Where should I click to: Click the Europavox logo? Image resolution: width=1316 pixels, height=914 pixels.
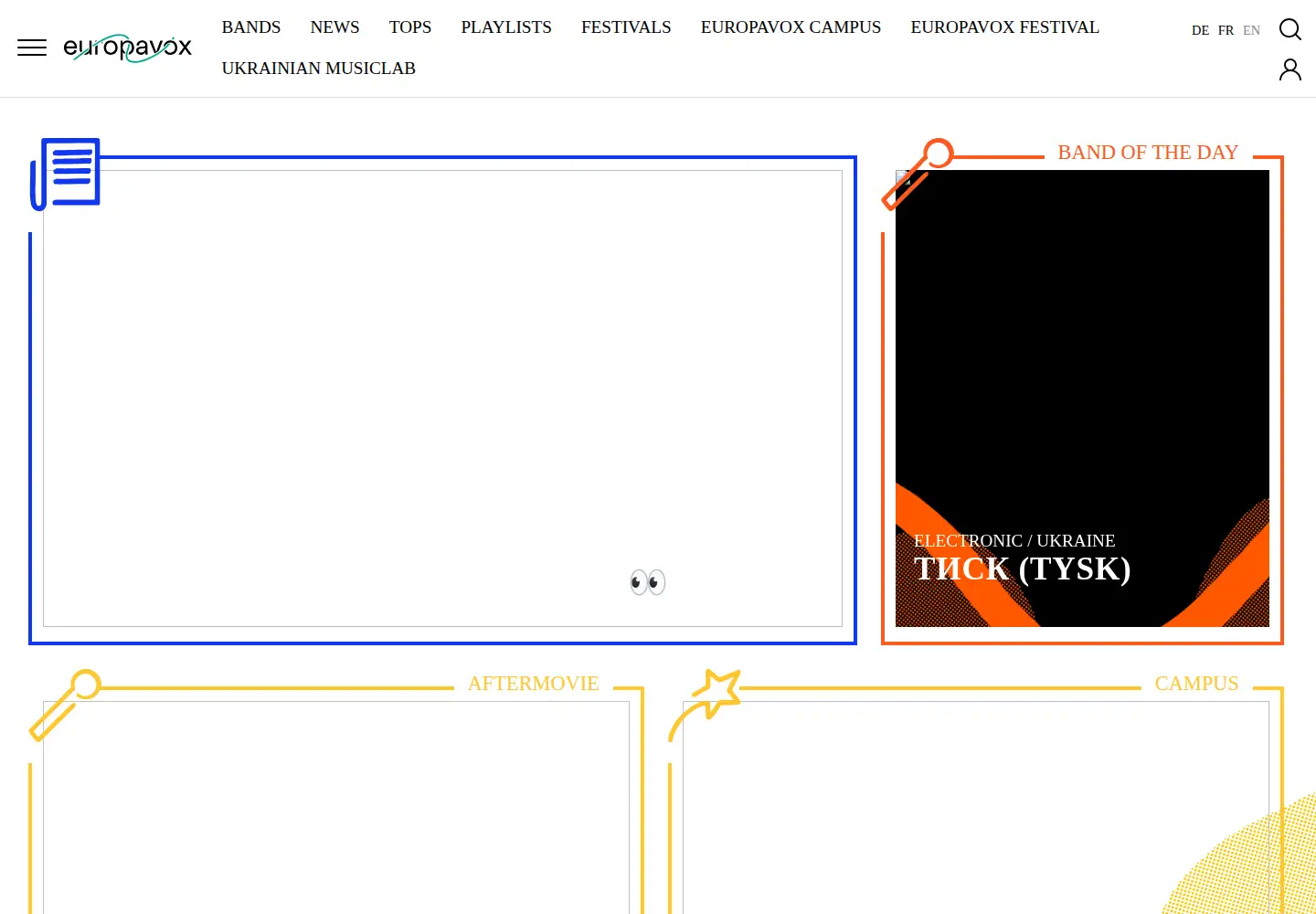tap(128, 48)
